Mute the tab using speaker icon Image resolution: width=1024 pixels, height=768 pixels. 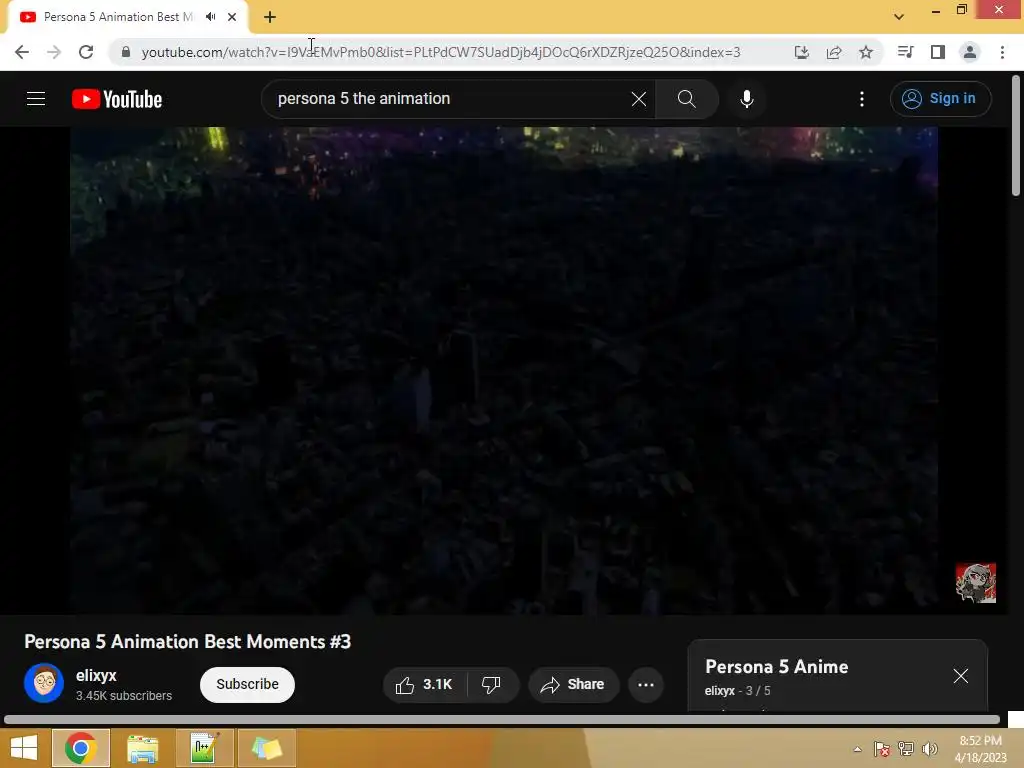click(x=210, y=17)
